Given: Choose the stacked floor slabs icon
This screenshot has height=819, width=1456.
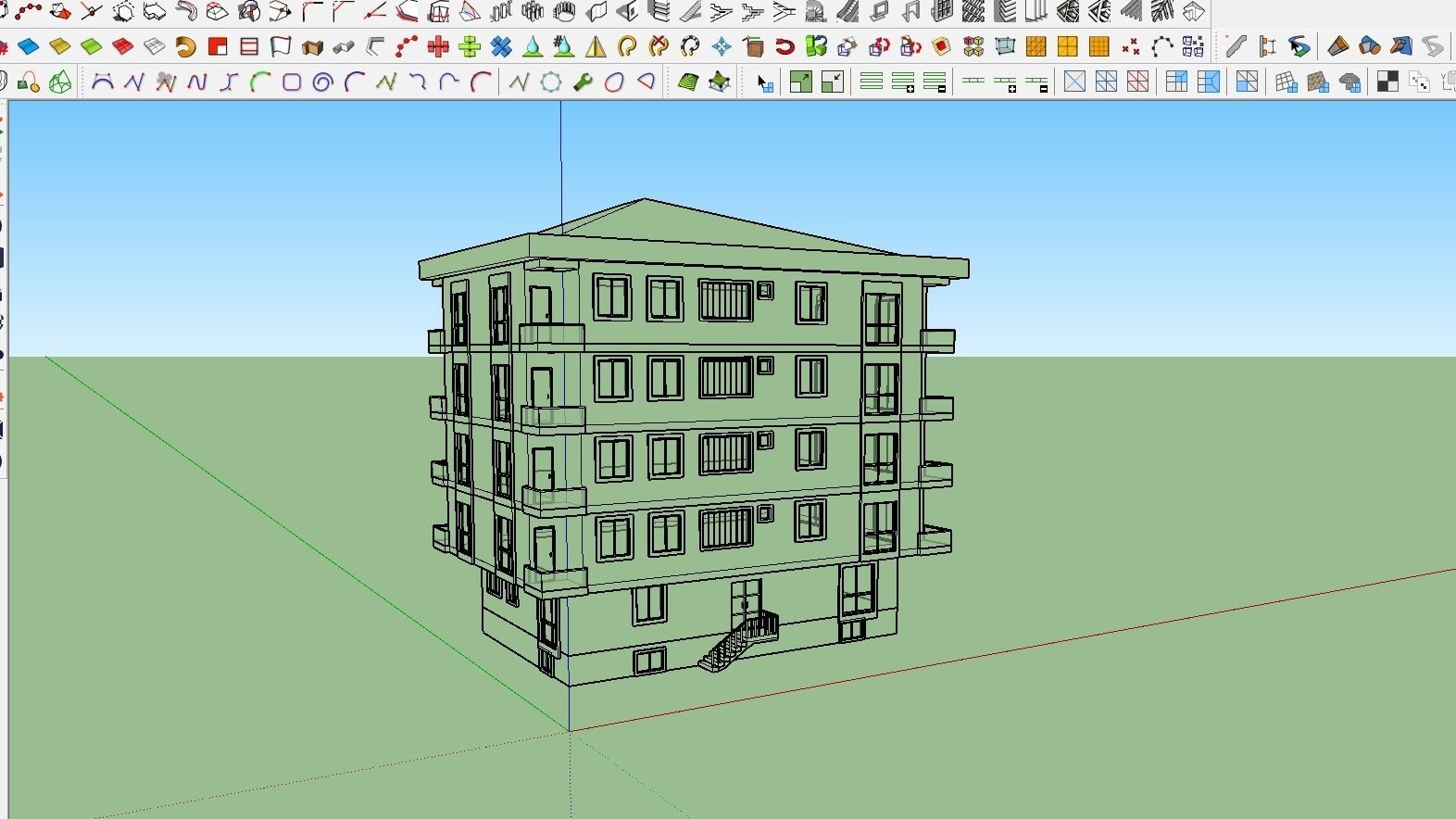Looking at the screenshot, I should click(659, 11).
